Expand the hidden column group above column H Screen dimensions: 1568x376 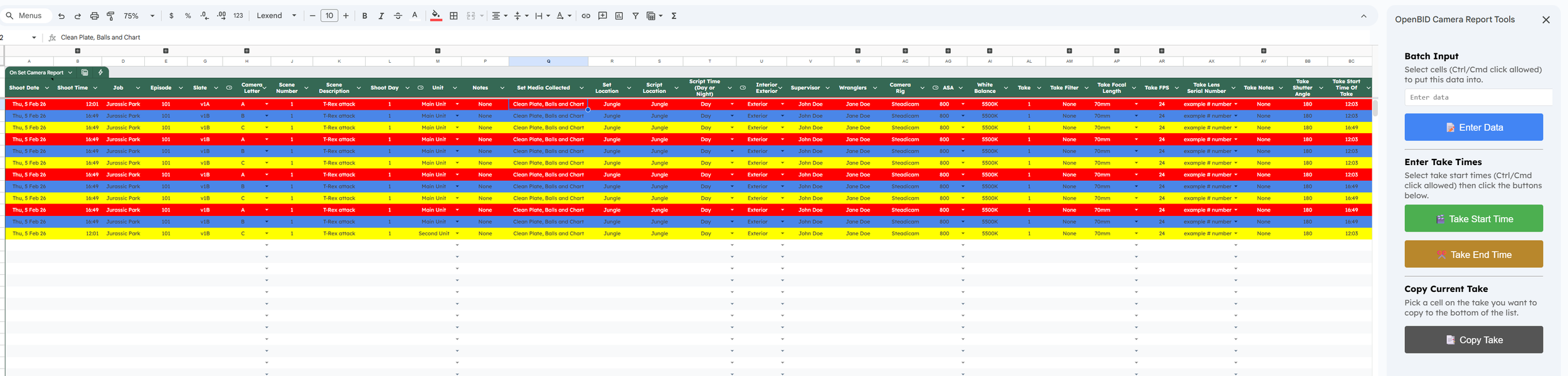coord(246,51)
